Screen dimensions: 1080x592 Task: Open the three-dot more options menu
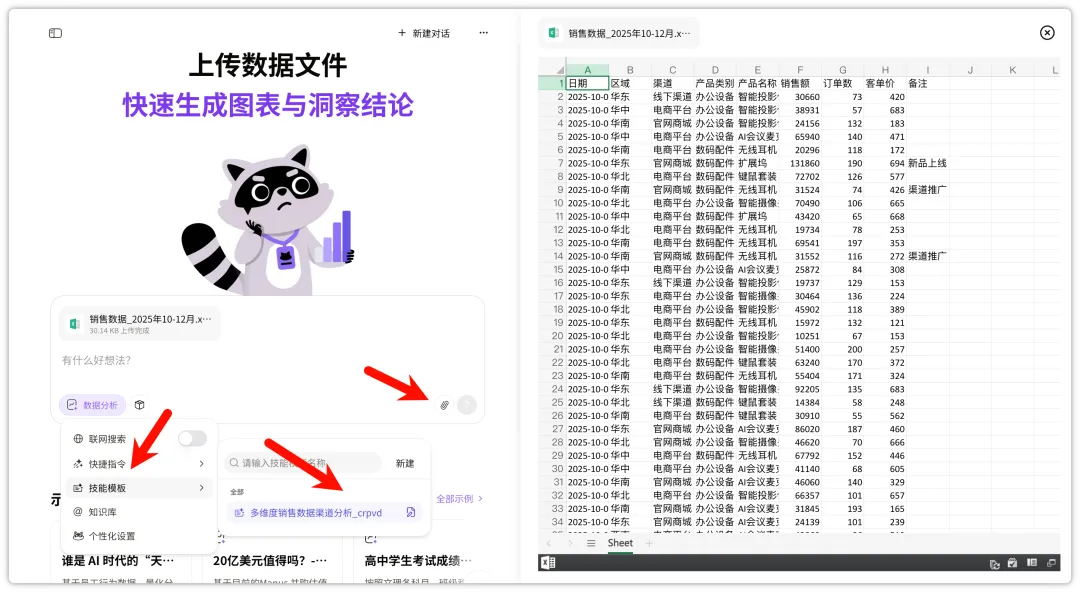click(x=484, y=32)
